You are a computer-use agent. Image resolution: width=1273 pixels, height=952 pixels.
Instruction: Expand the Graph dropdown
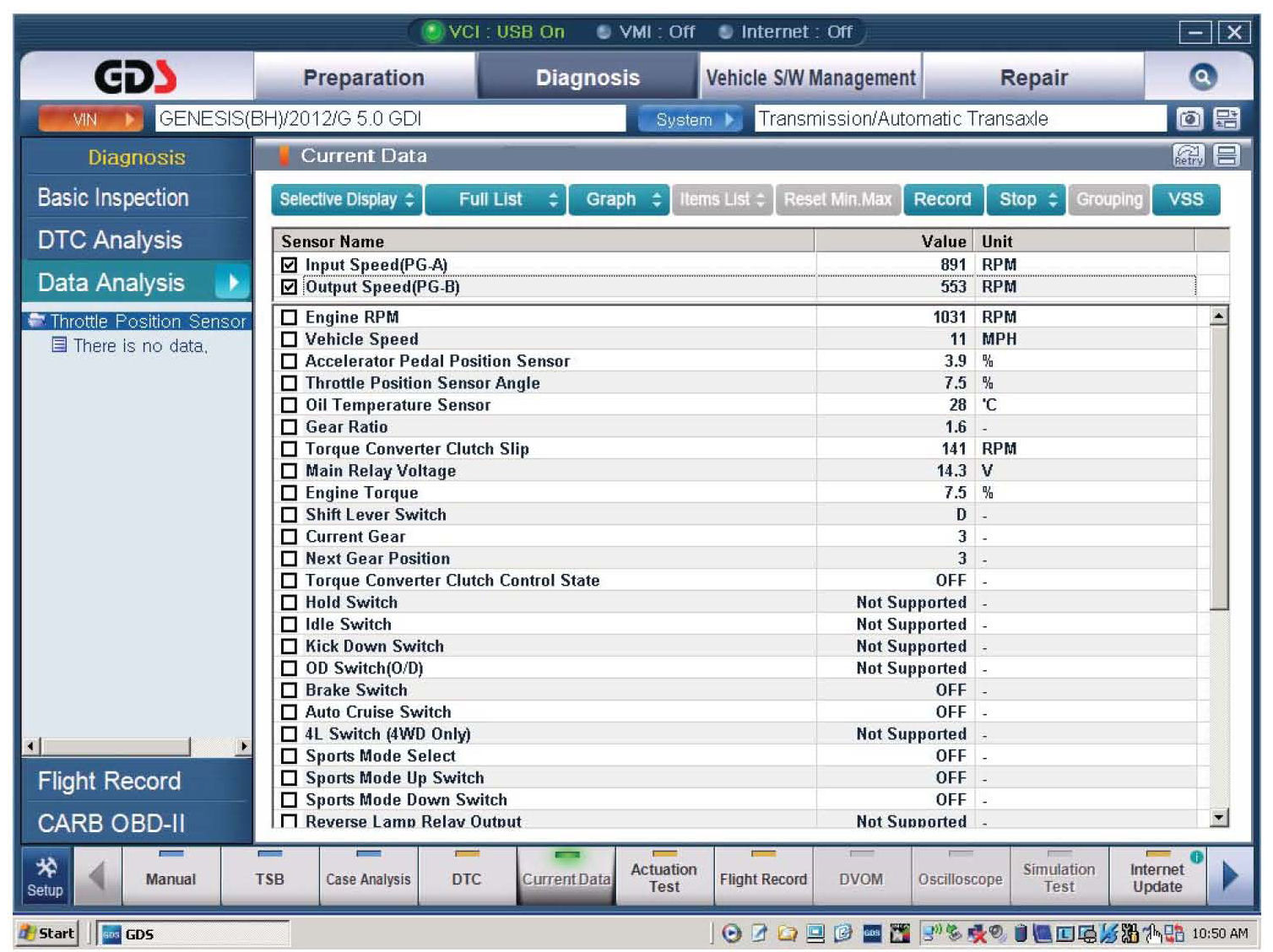coord(619,200)
